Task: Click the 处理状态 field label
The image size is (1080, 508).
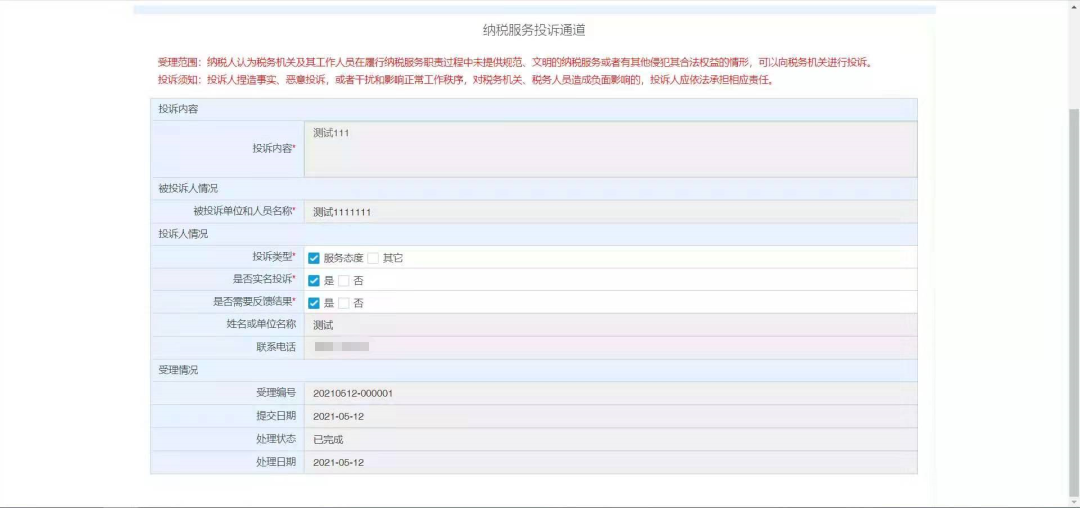Action: click(x=276, y=439)
